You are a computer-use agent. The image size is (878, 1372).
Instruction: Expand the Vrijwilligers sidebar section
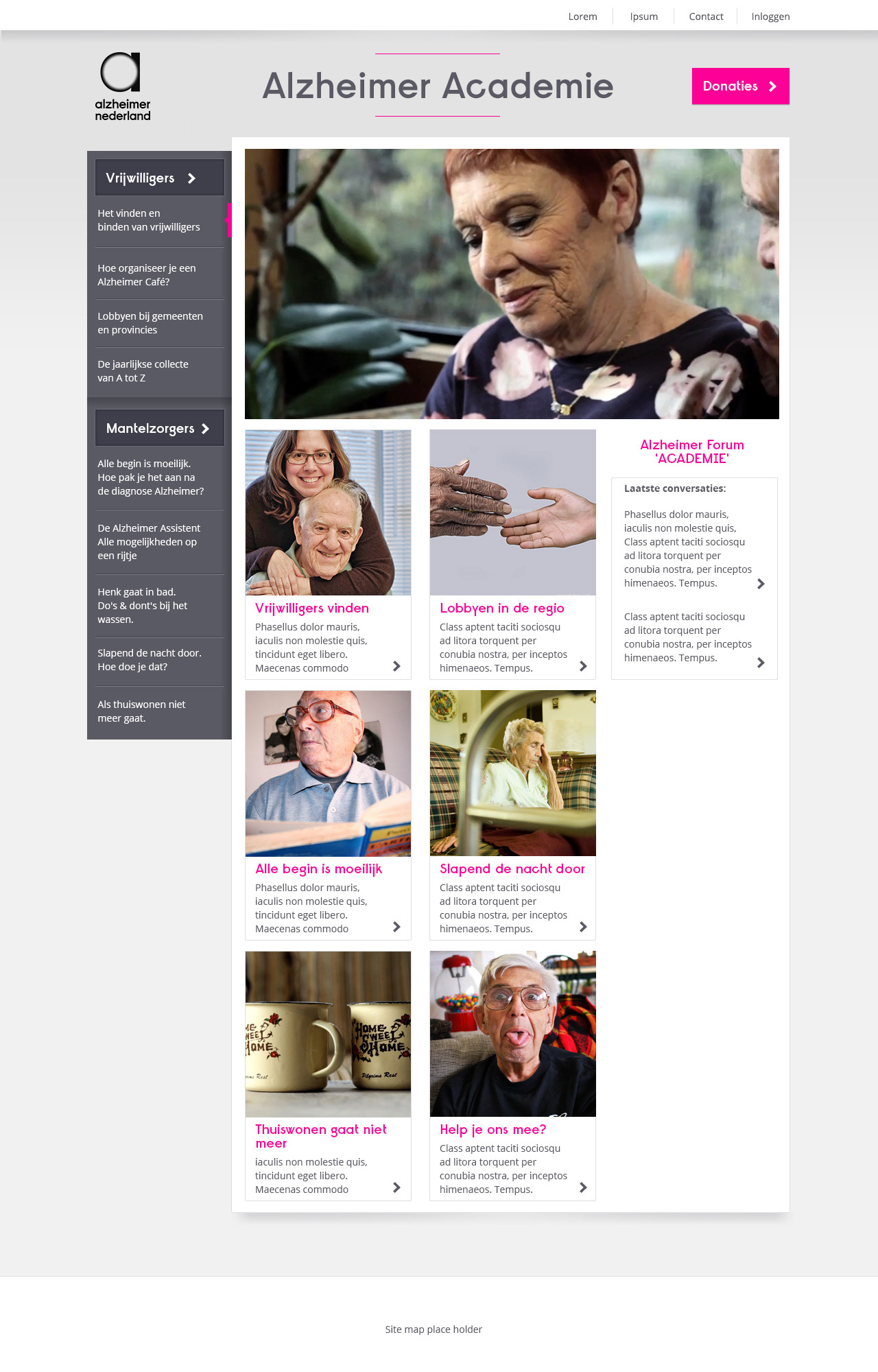160,178
